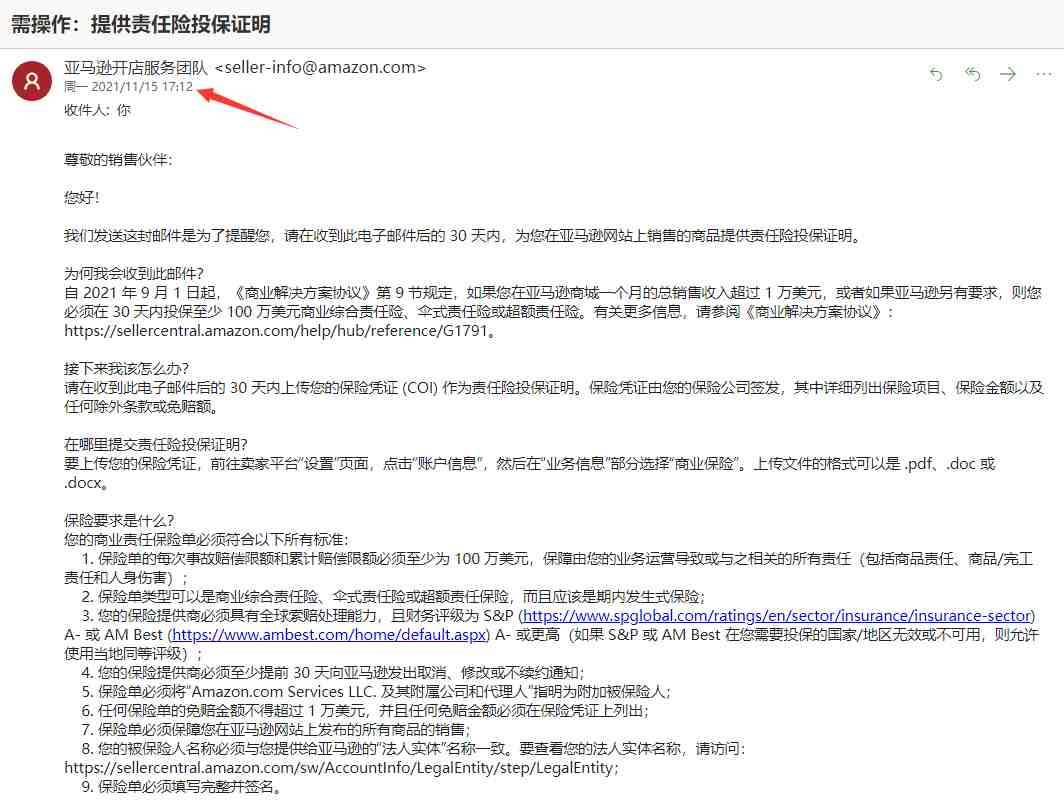Open more actions ellipsis menu
The image size is (1064, 800).
pos(1044,74)
